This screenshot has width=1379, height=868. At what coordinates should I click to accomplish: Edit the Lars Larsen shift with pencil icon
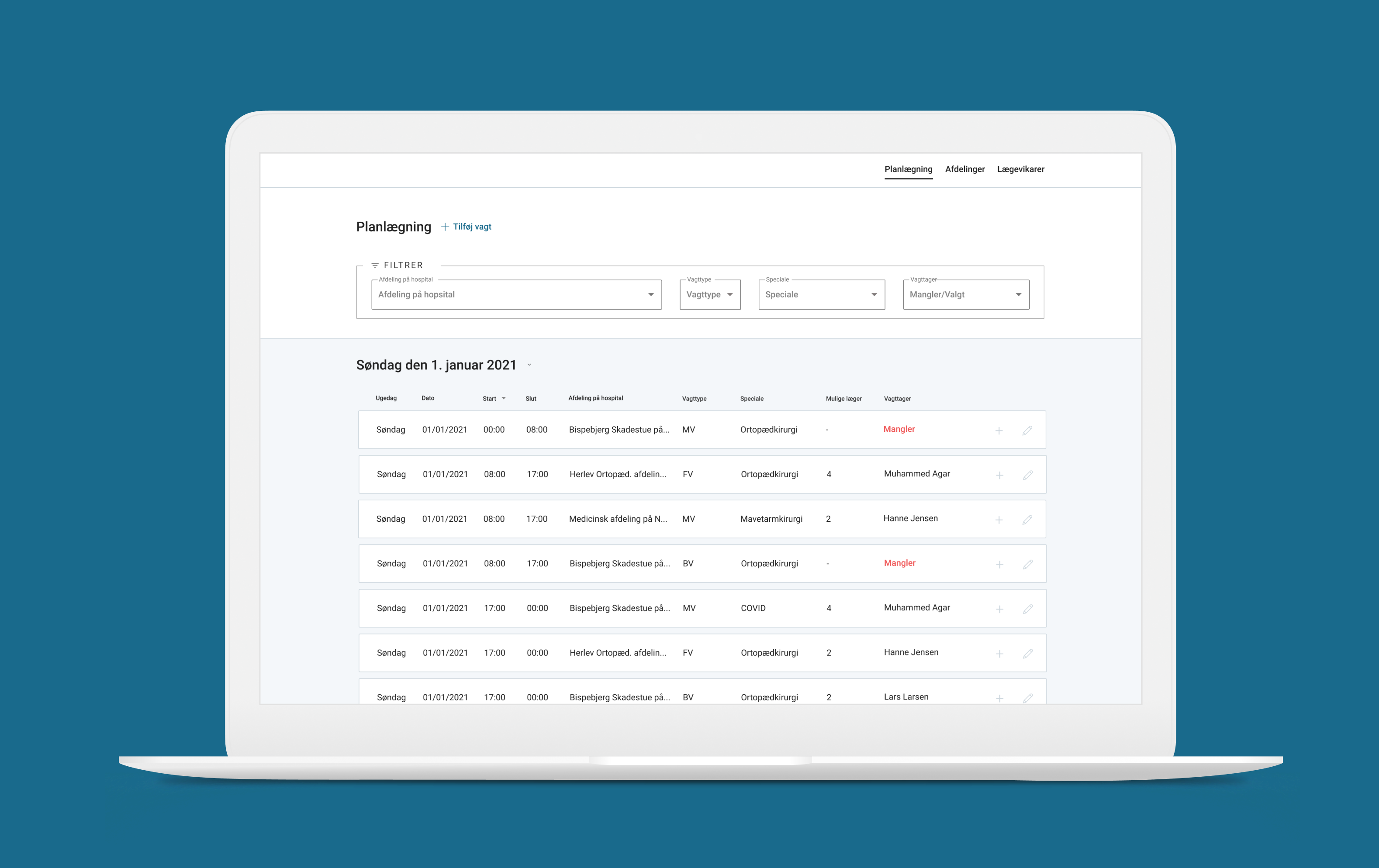pyautogui.click(x=1028, y=698)
